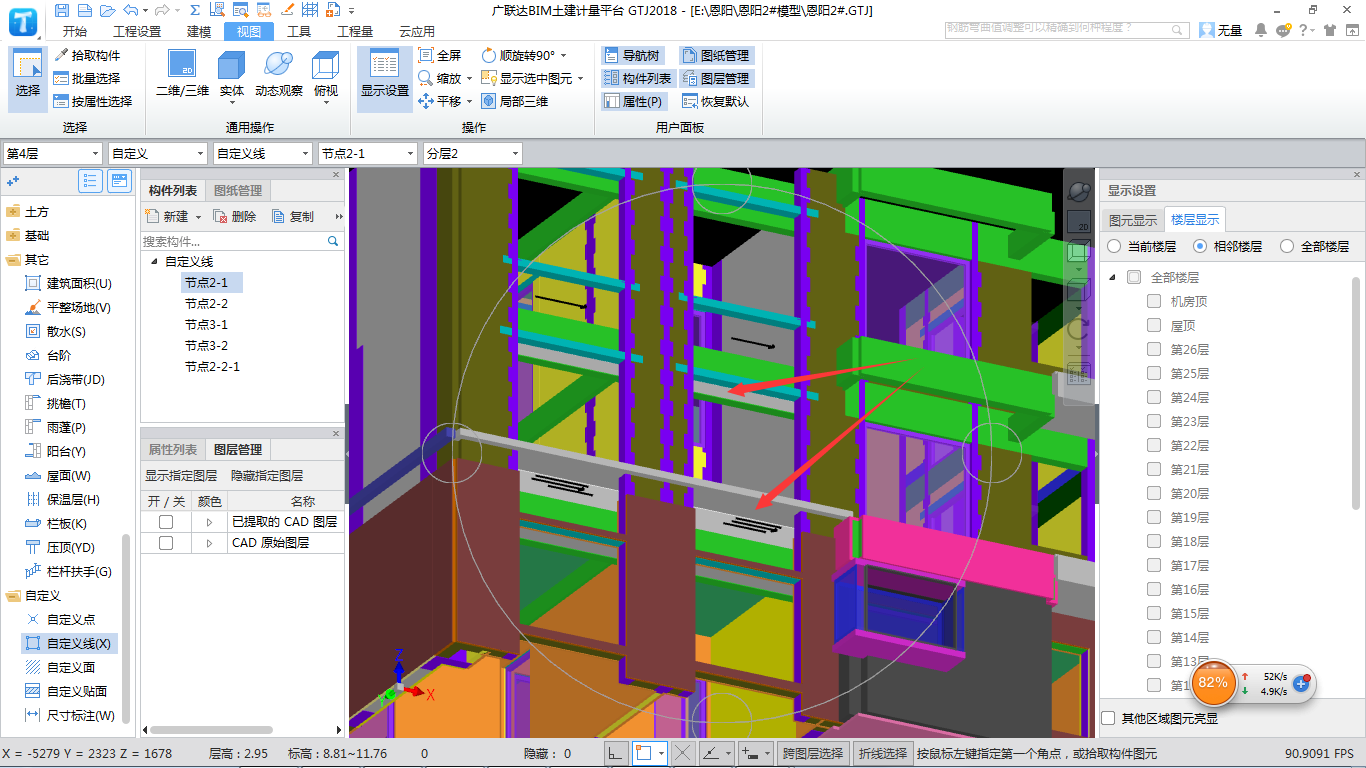Click the search magnifier in component list

pyautogui.click(x=333, y=241)
